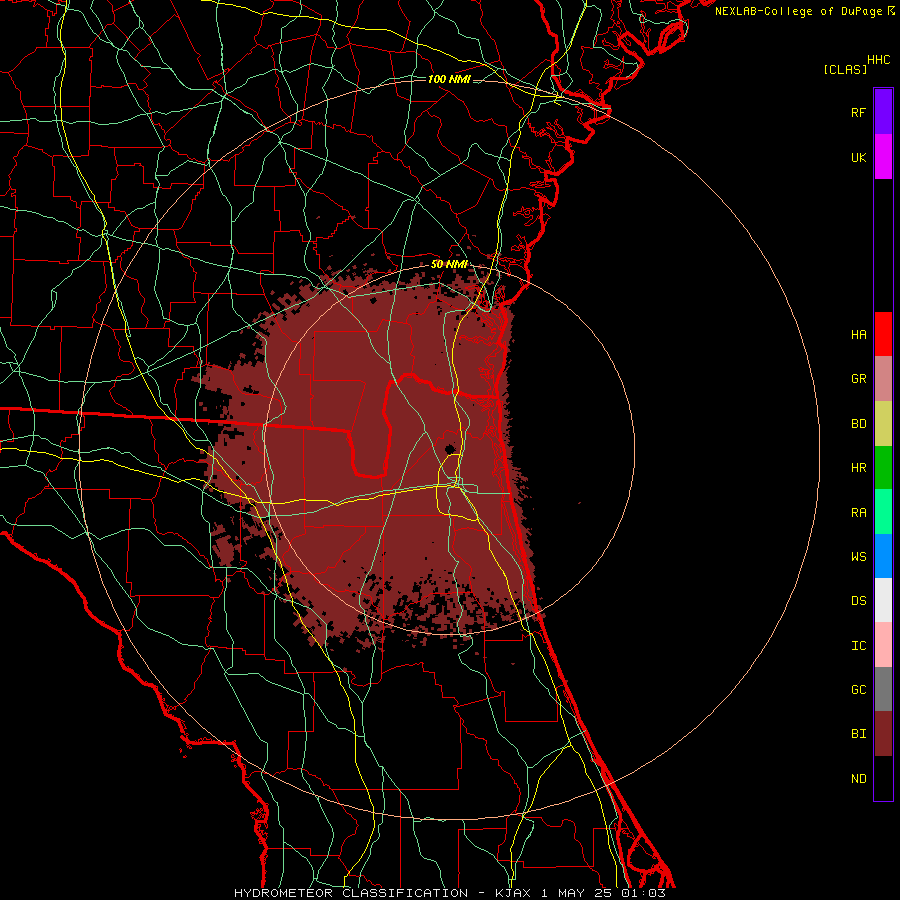Viewport: 900px width, 900px height.
Task: Click the IC light pink legend swatch
Action: pos(883,645)
